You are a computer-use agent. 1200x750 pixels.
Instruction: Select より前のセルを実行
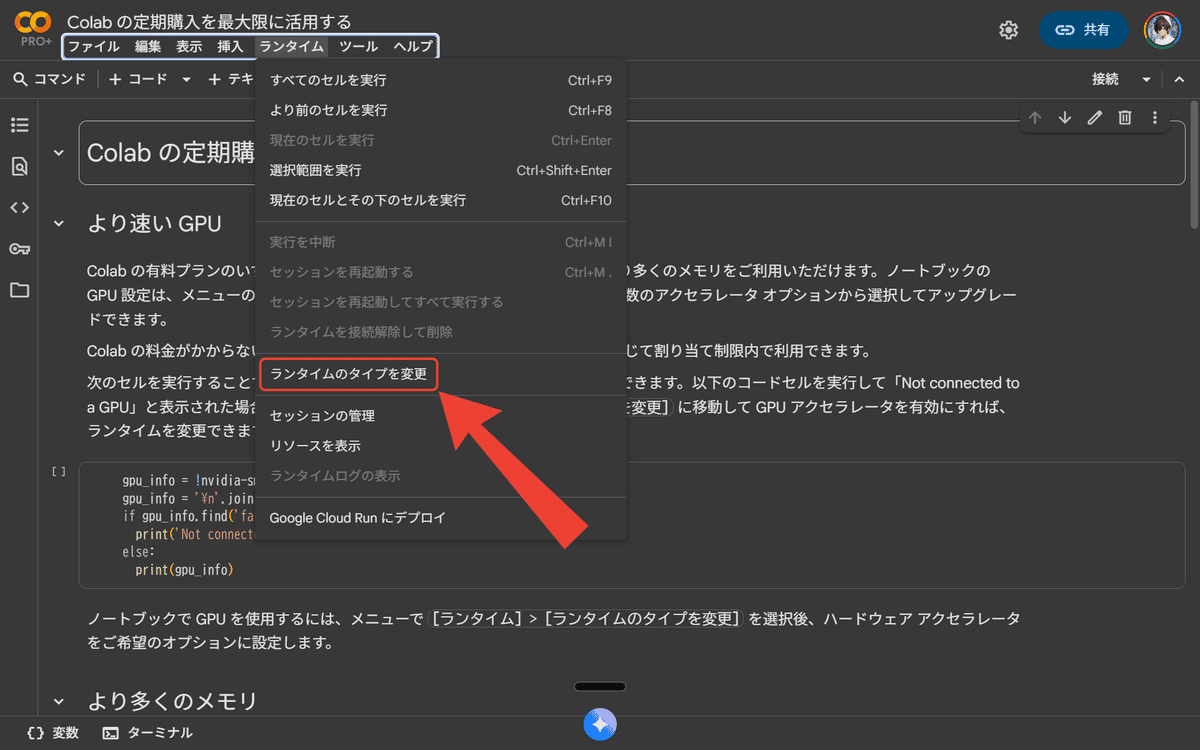pyautogui.click(x=441, y=110)
